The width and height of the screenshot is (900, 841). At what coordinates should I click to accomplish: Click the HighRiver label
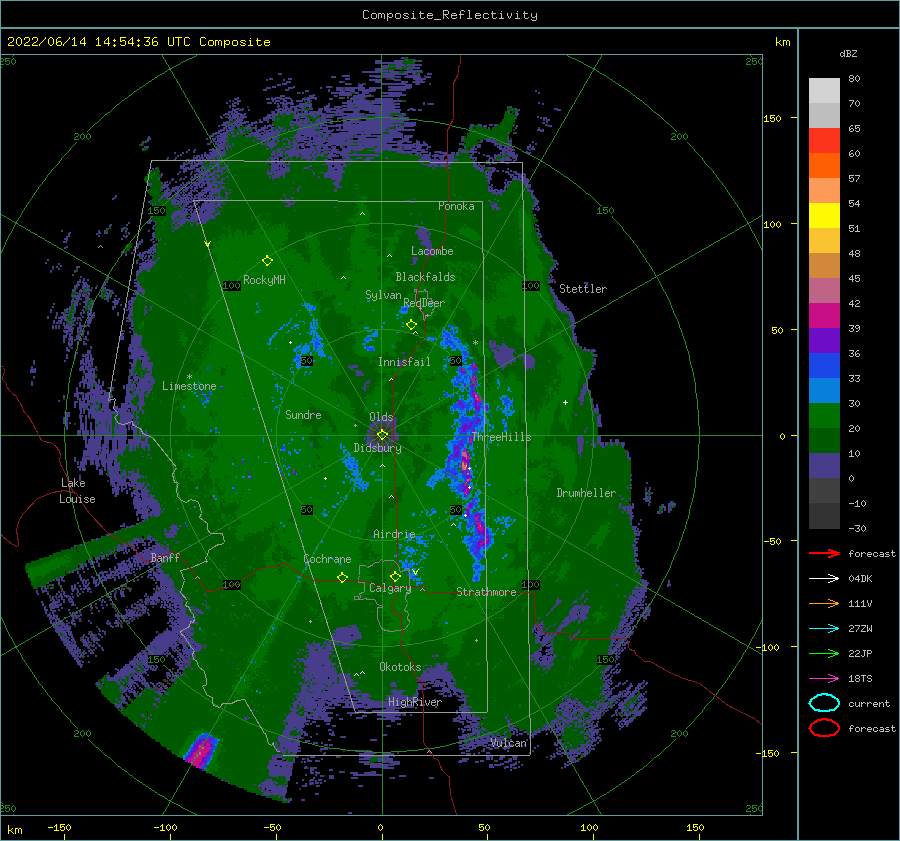[x=415, y=702]
